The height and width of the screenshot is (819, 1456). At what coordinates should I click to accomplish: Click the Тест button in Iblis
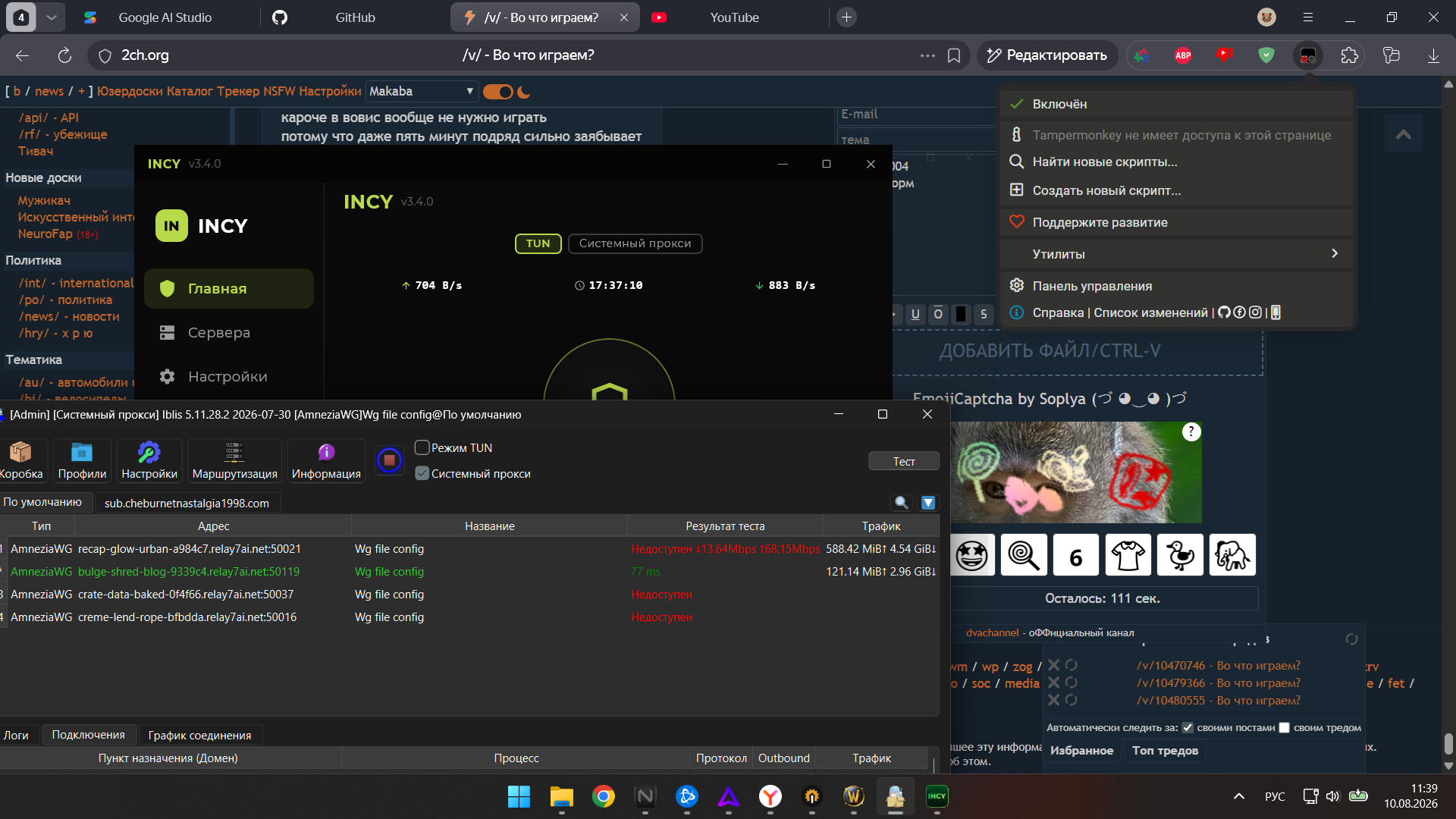pos(904,461)
